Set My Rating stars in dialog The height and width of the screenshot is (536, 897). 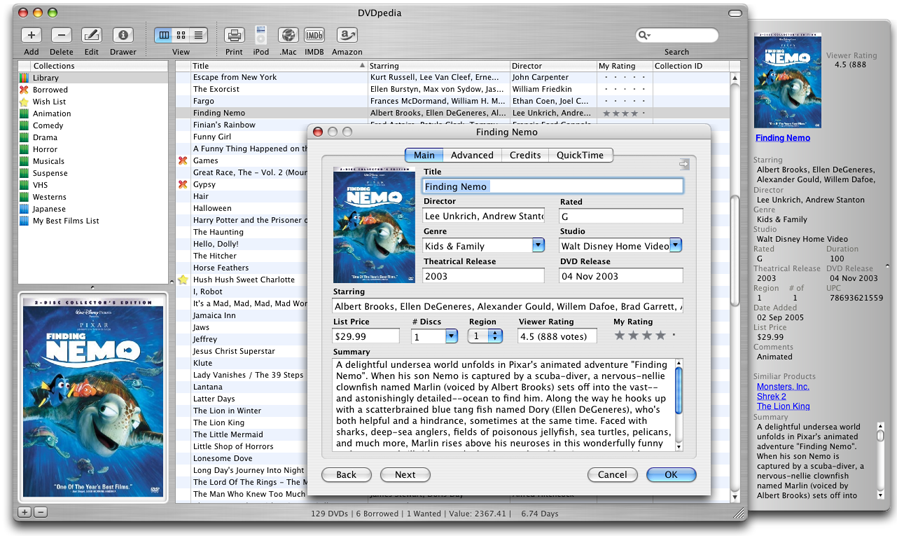pos(645,336)
